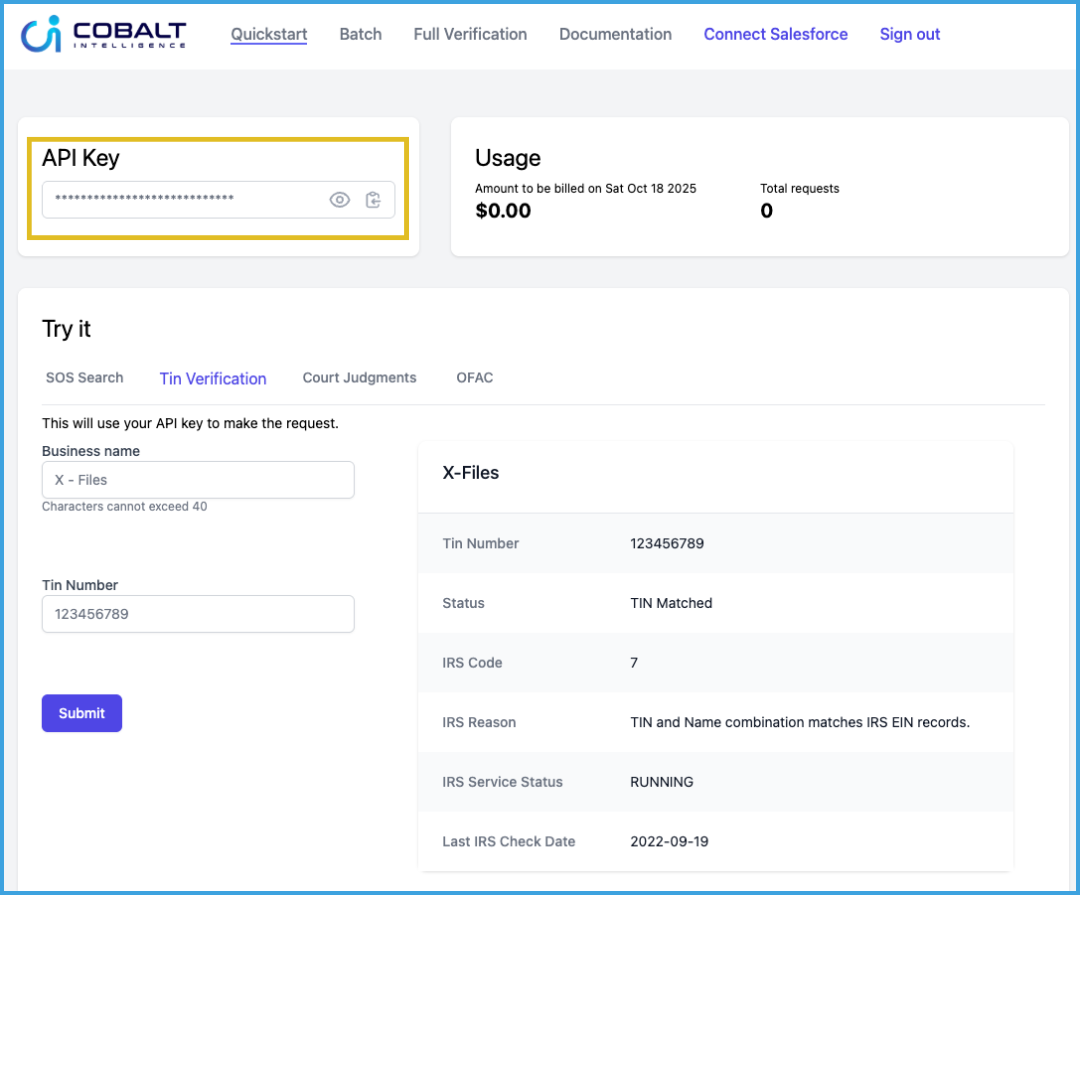Viewport: 1080px width, 1080px height.
Task: Select the Tin Number result value 123456789
Action: tap(667, 543)
